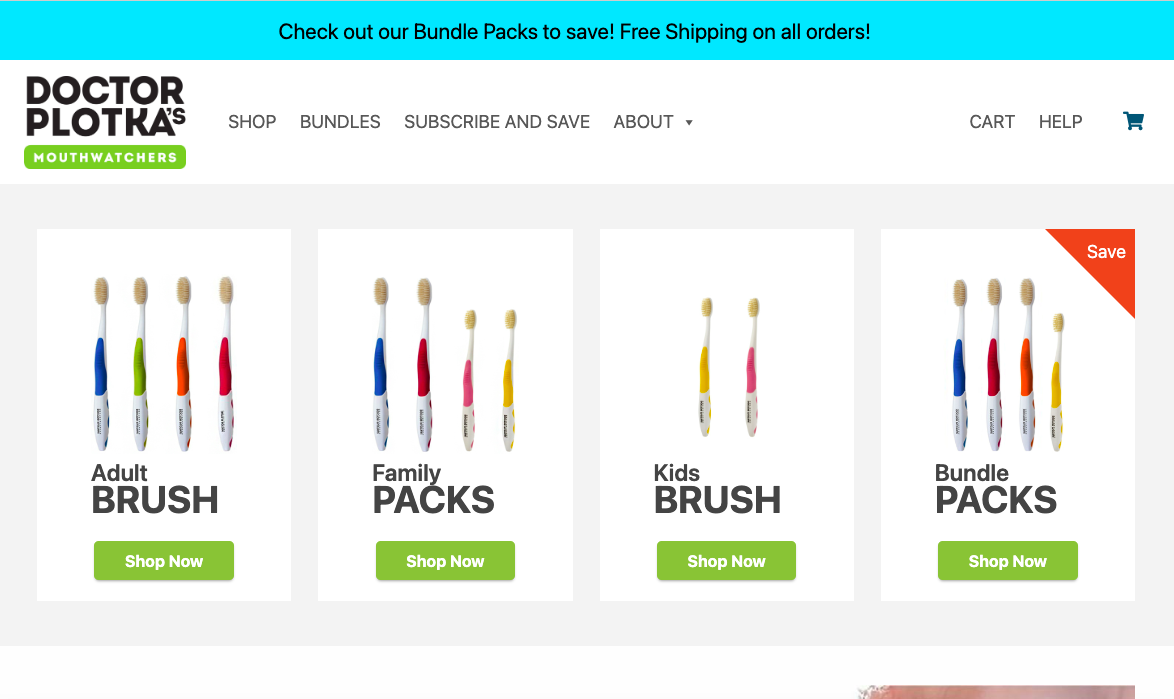Image resolution: width=1174 pixels, height=699 pixels.
Task: Select the Family Packs toothbrush image
Action: pos(445,364)
